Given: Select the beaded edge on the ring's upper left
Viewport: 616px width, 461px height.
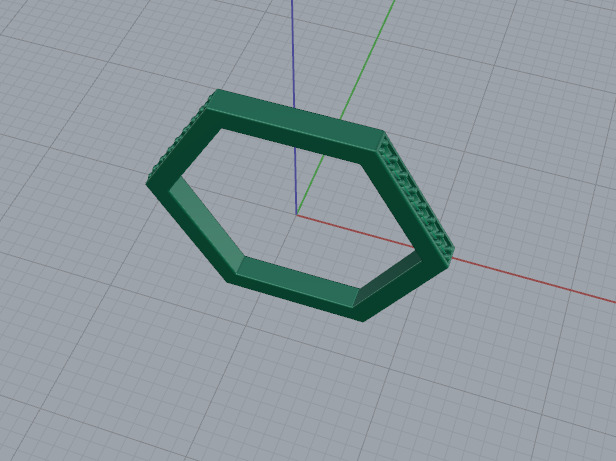Looking at the screenshot, I should (178, 139).
